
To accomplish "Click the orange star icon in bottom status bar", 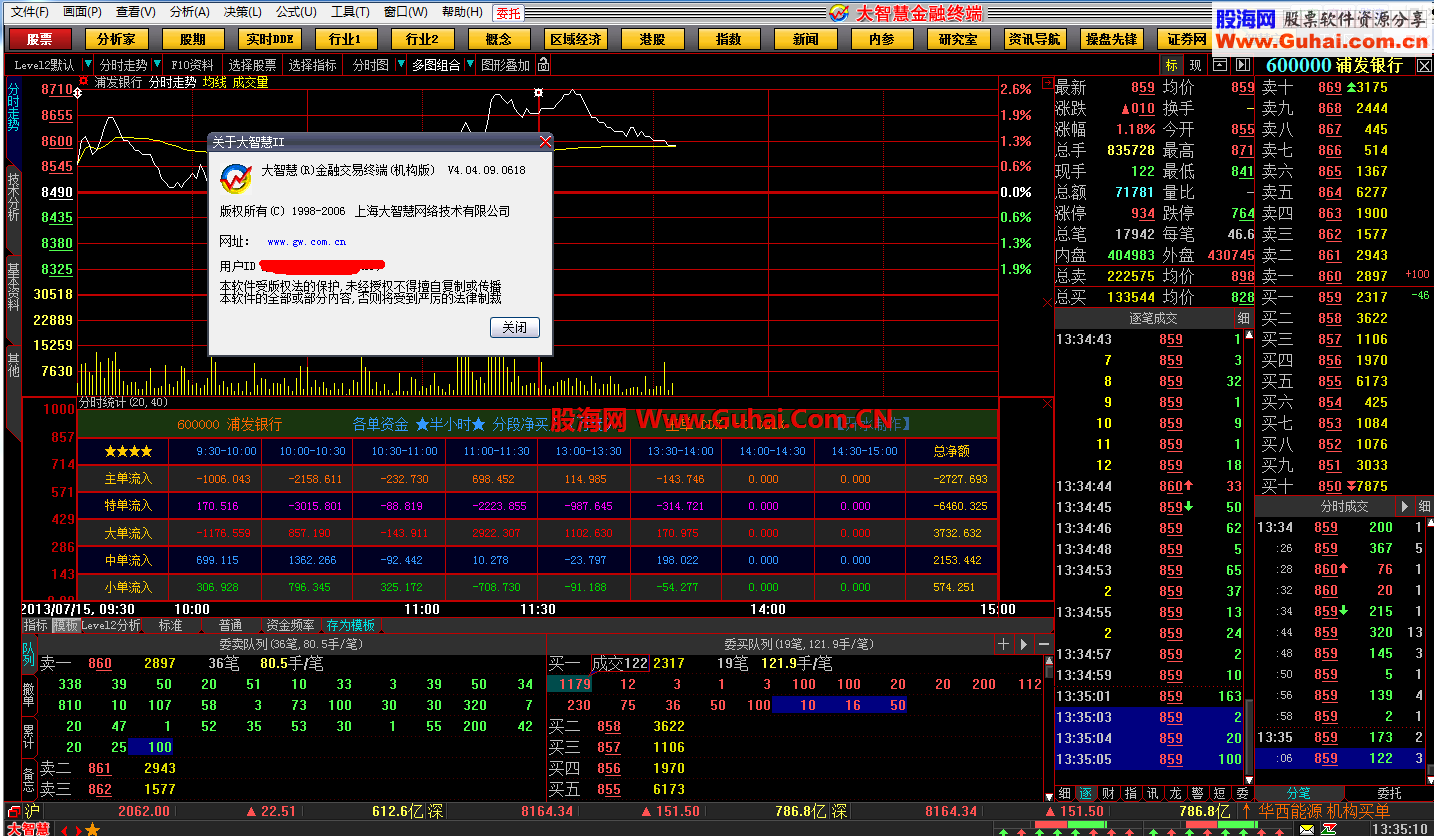I will click(x=92, y=829).
